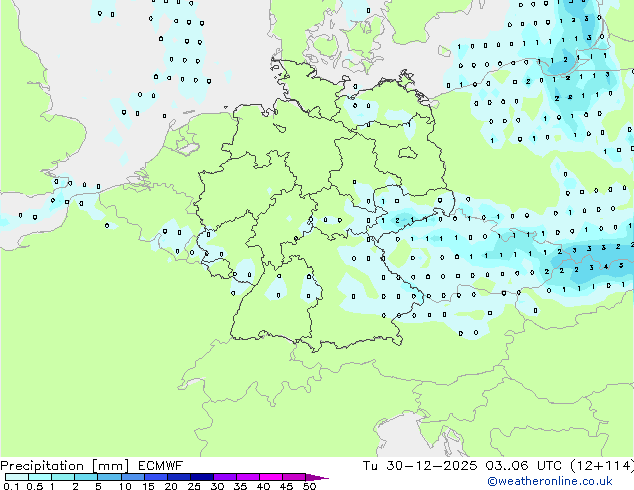Viewport: 634px width, 490px height.
Task: Click the 'ECMWF' model label
Action: coord(161,466)
